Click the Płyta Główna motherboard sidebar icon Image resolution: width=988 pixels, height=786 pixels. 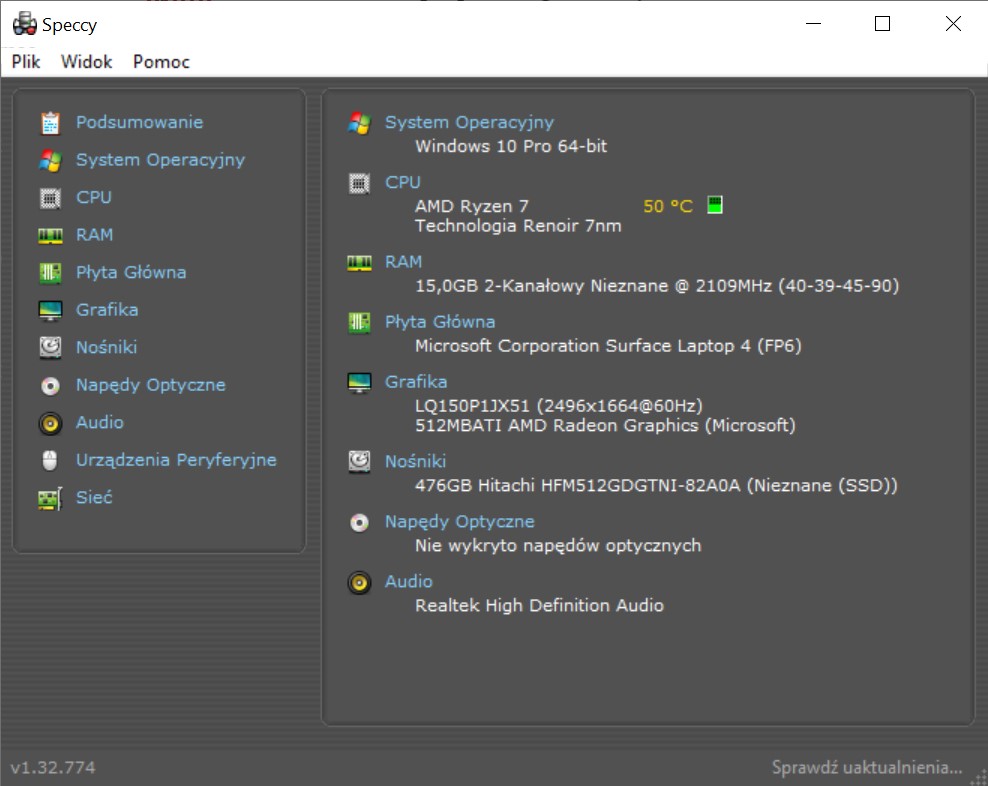pyautogui.click(x=50, y=272)
